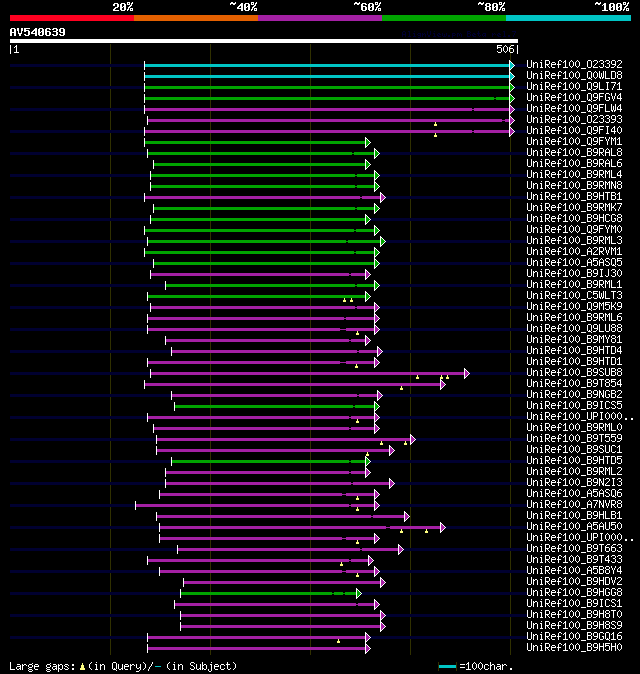Click the arrowhead ending the B9T854 alignment
The width and height of the screenshot is (640, 674).
(x=443, y=385)
